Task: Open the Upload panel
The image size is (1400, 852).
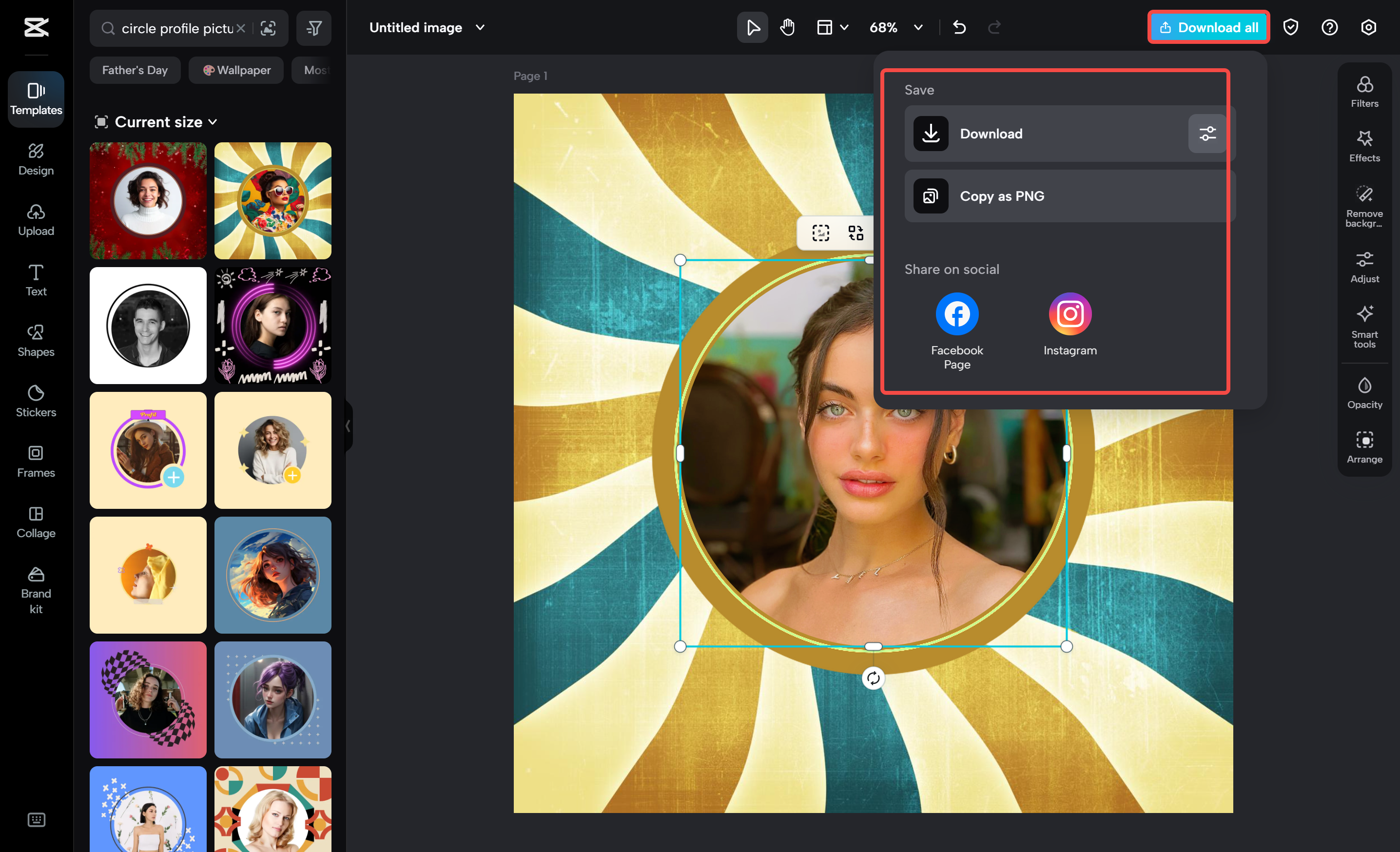Action: pyautogui.click(x=36, y=220)
